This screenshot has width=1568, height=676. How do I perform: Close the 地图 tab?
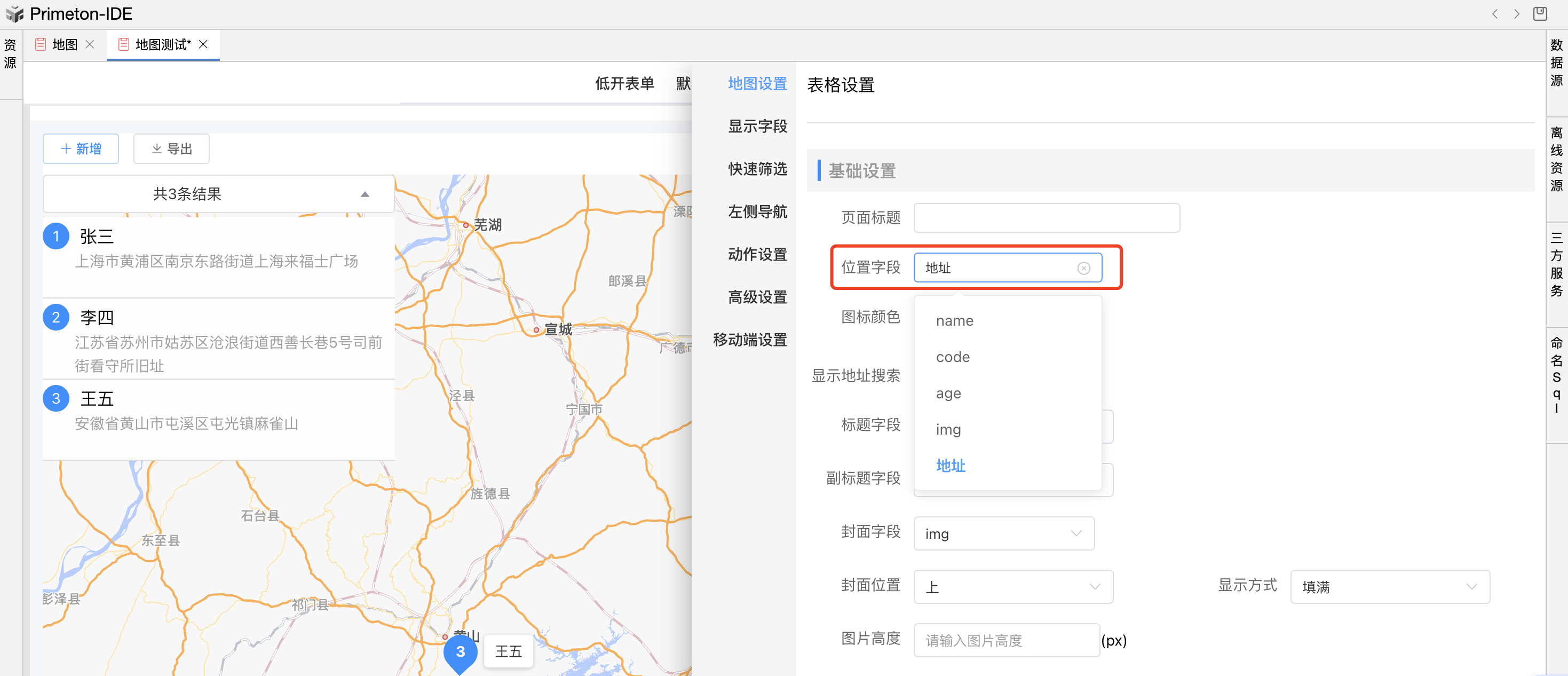coord(90,44)
